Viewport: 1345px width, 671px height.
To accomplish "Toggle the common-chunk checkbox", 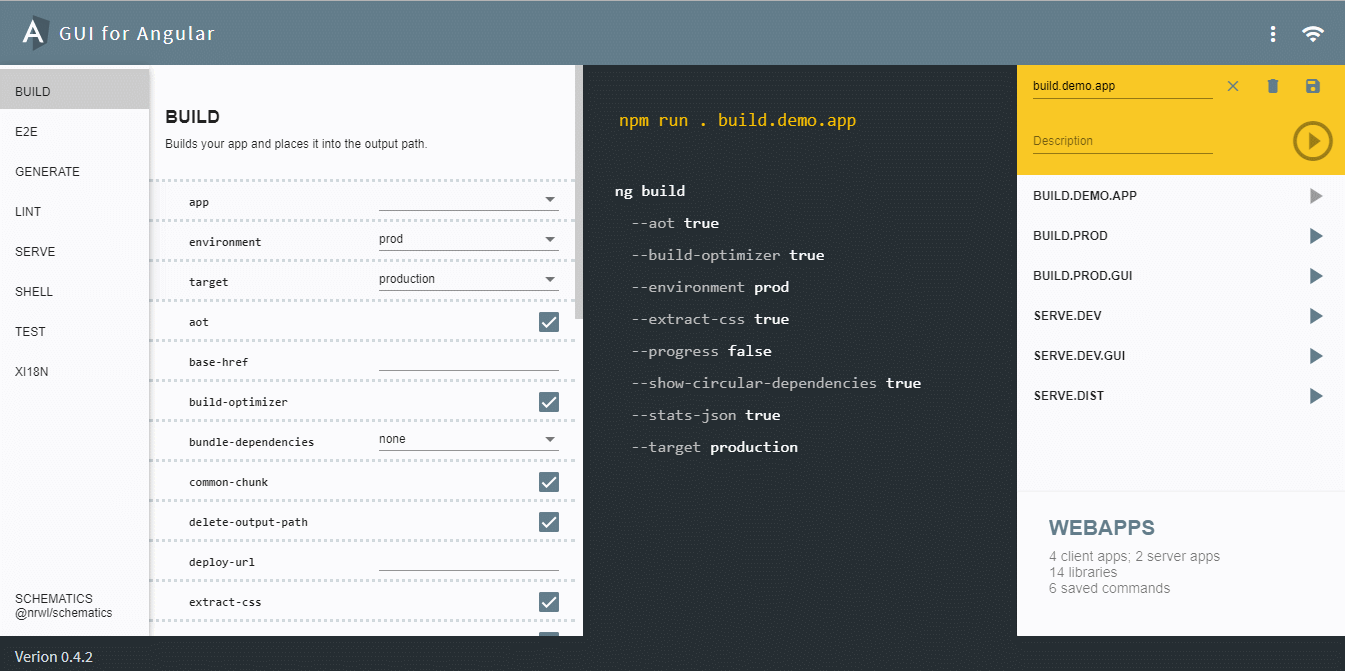I will [x=549, y=482].
